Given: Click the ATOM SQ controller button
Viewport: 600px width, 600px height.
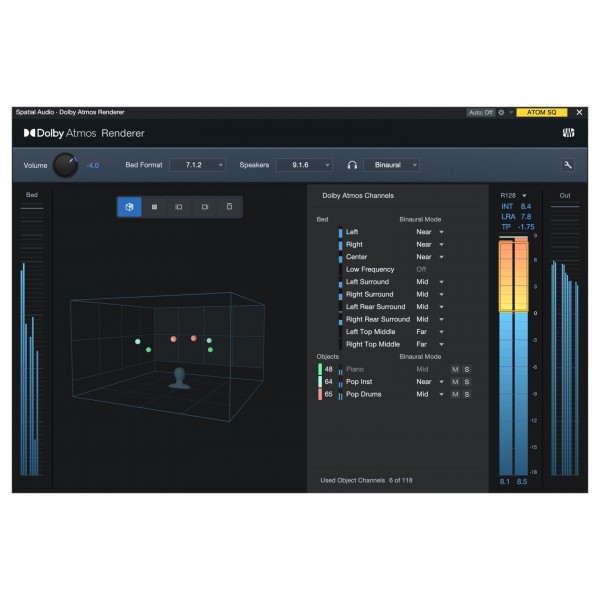Looking at the screenshot, I should click(541, 112).
